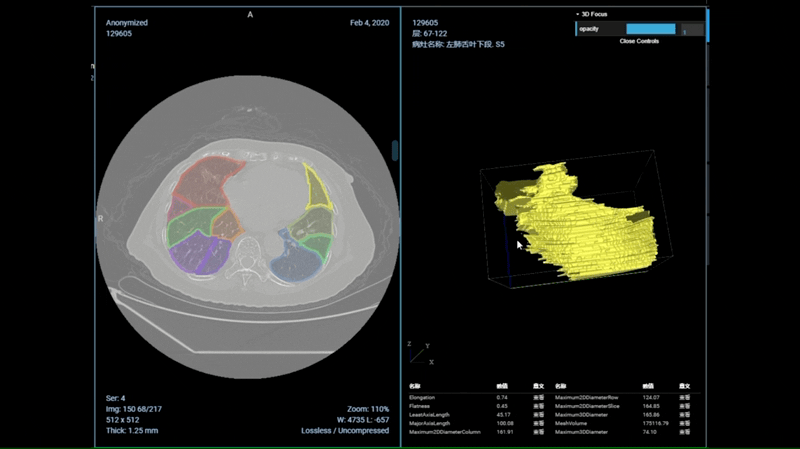
Task: Click view link for MeshVolume row
Action: coord(686,424)
